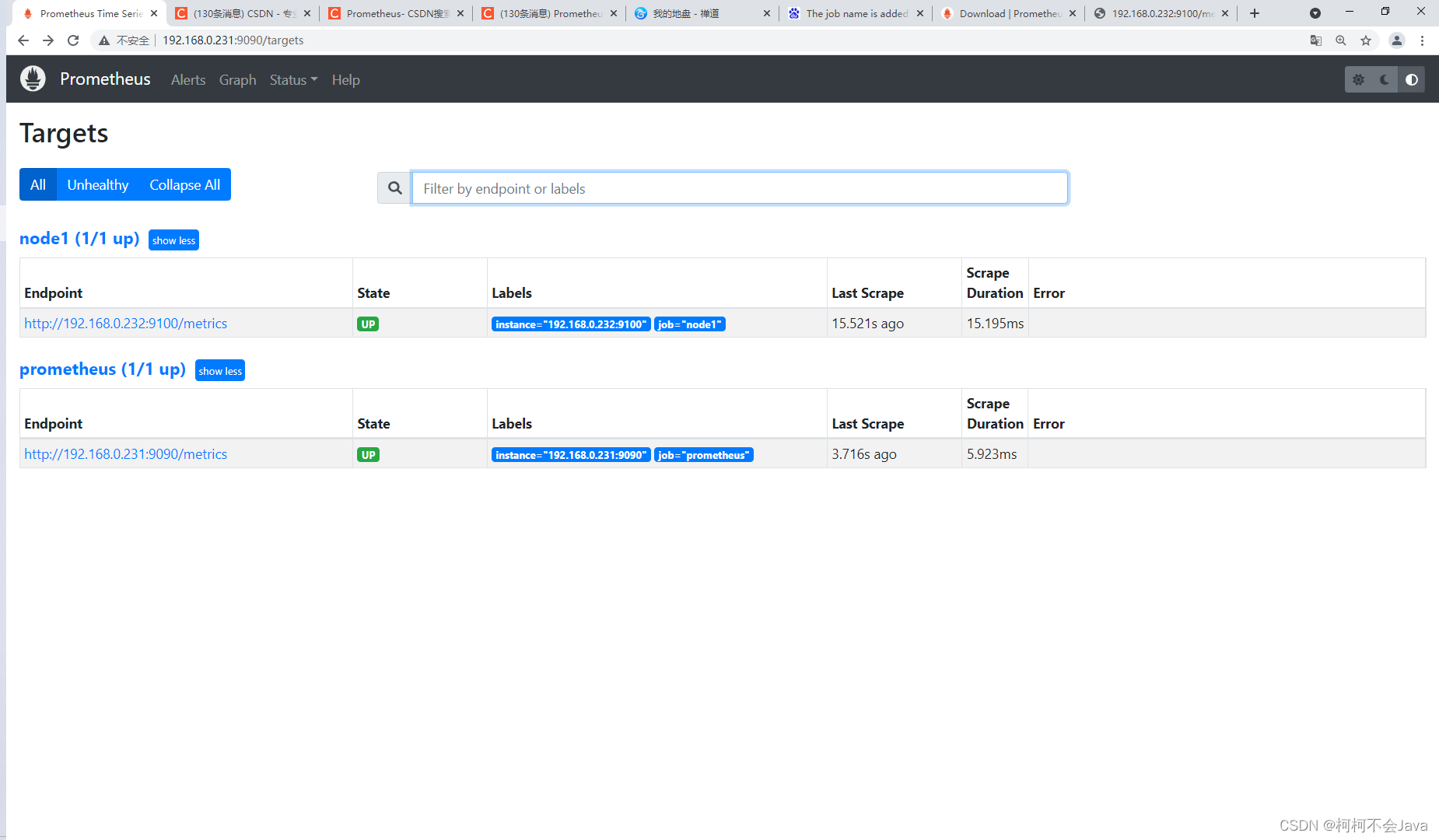Open http://192.168.0.231:9090/metrics endpoint link

(125, 454)
